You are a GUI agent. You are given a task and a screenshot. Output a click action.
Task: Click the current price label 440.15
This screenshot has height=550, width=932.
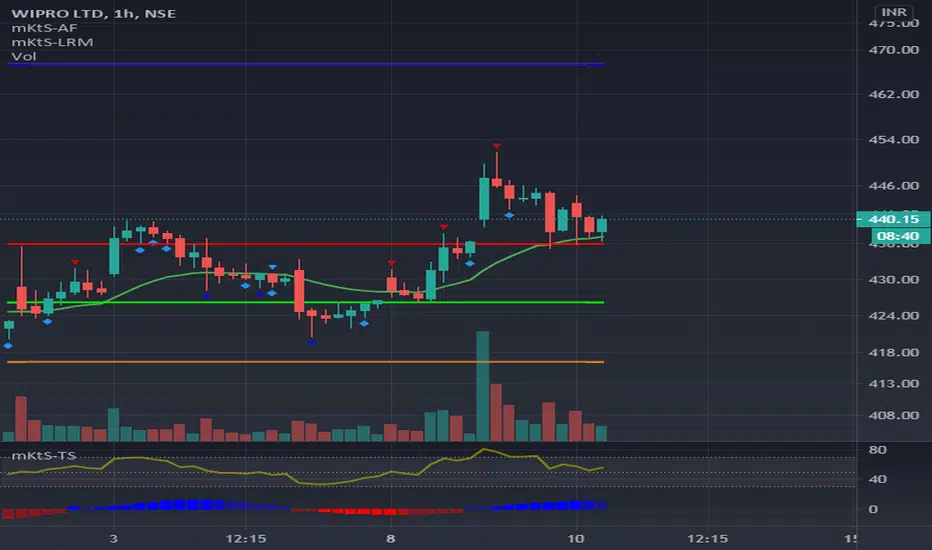(893, 219)
